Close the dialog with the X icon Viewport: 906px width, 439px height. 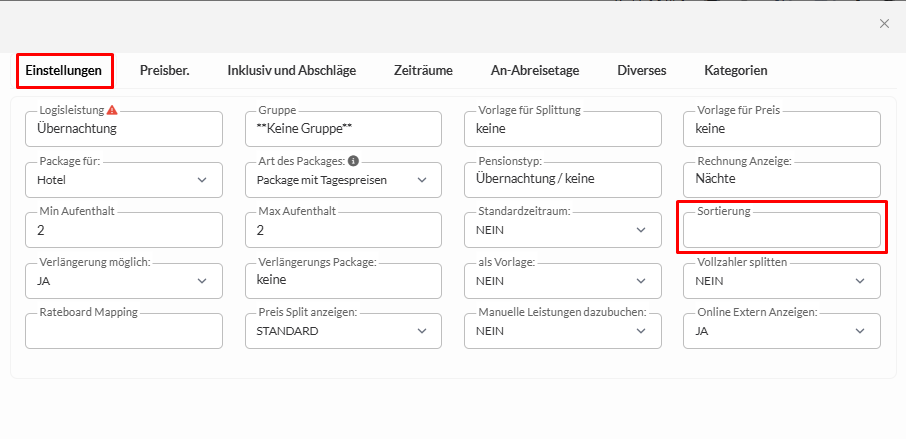pos(884,24)
